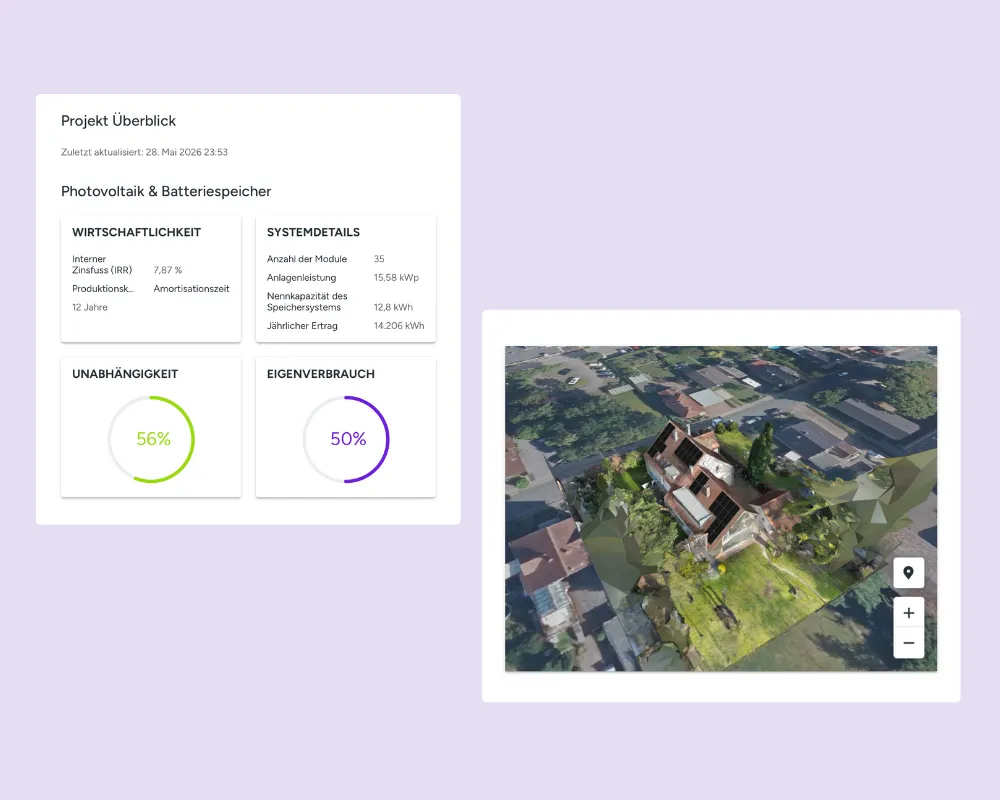Open the aerial 3D house view

(721, 508)
